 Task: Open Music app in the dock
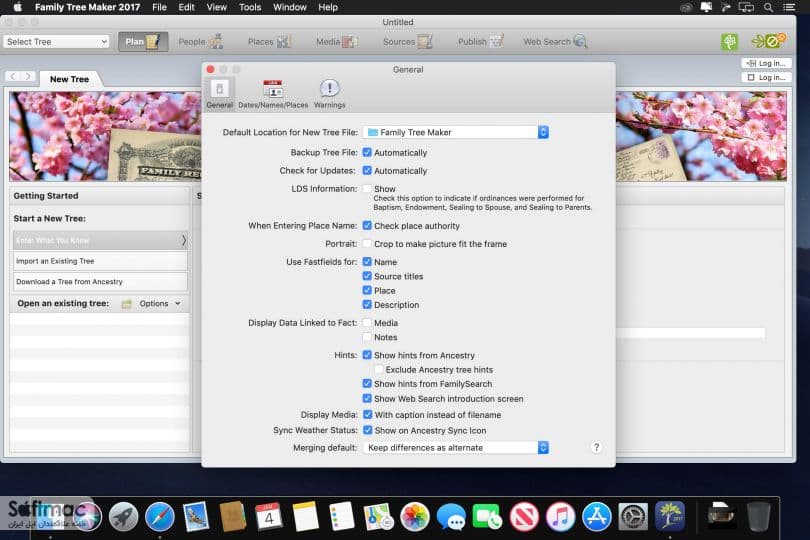coord(560,516)
